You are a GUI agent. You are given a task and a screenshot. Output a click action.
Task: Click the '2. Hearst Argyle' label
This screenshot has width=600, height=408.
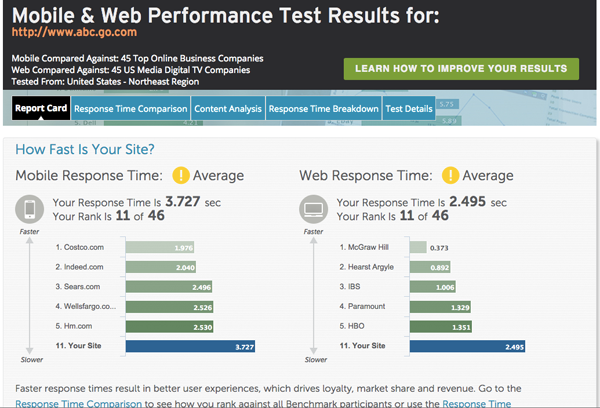[367, 267]
